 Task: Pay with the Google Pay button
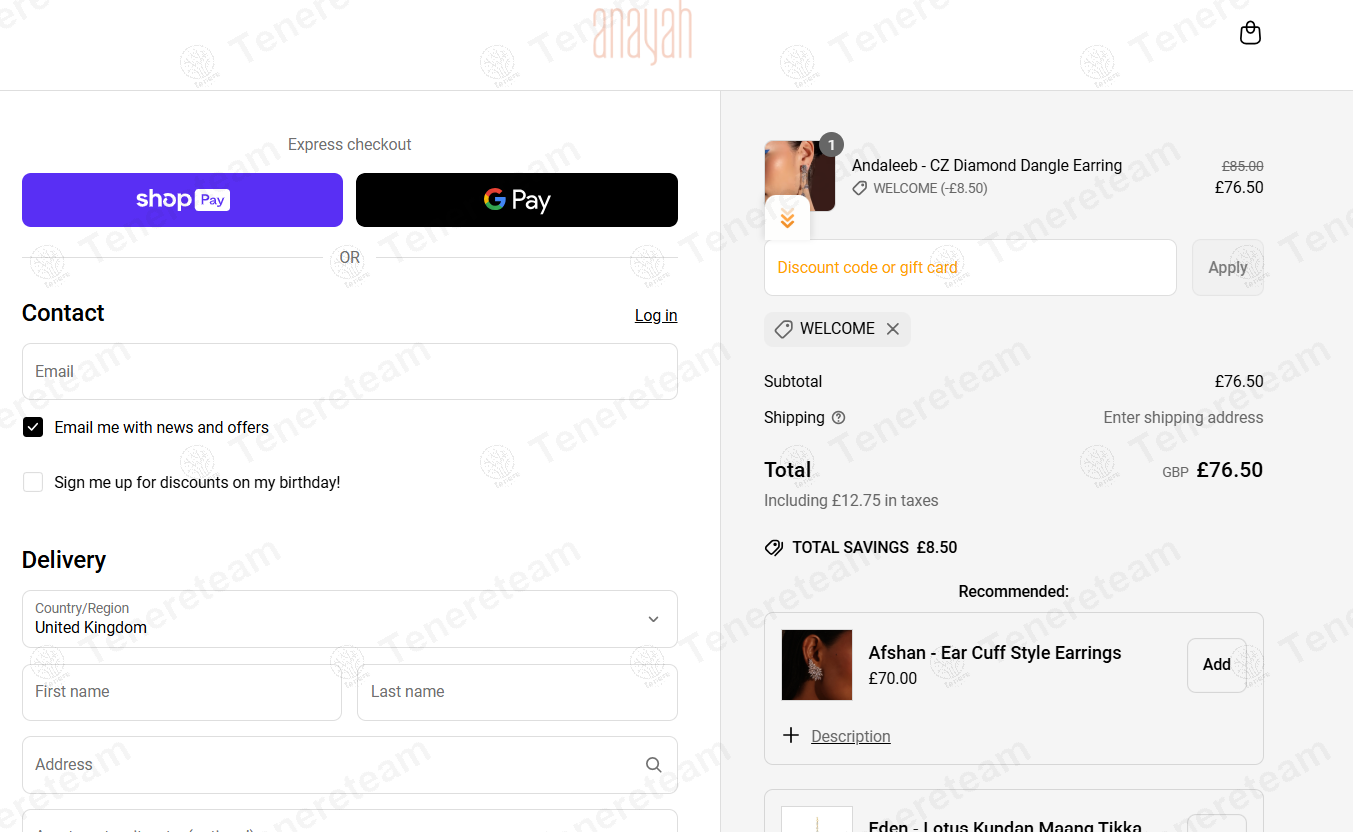coord(517,200)
